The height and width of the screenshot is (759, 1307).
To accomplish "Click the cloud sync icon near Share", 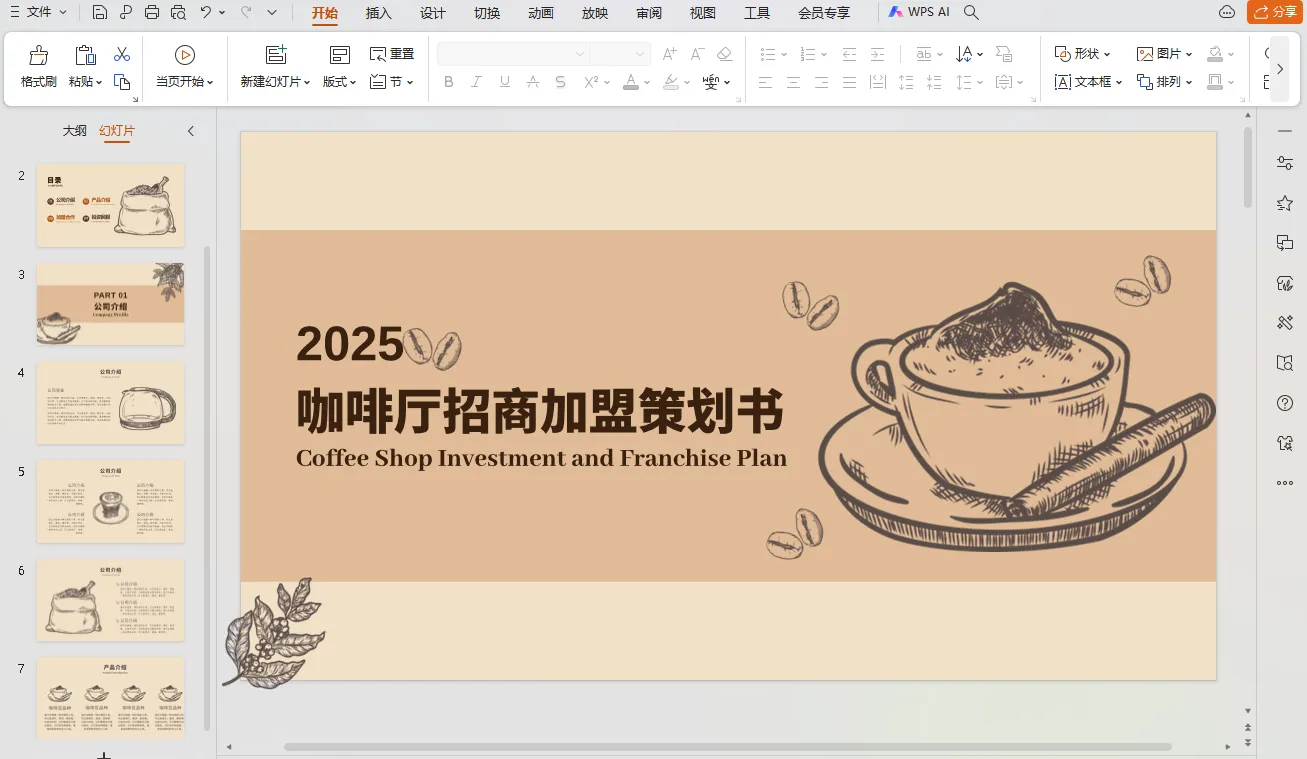I will (x=1227, y=12).
